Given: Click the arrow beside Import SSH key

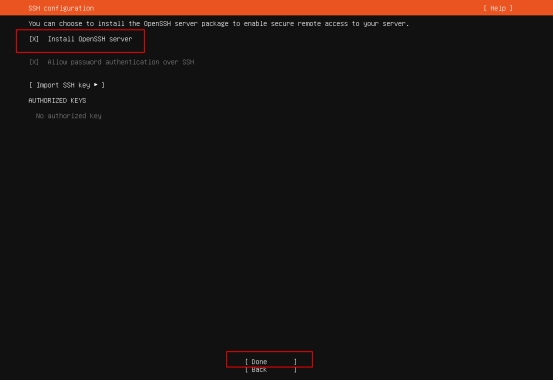Looking at the screenshot, I should (x=96, y=85).
